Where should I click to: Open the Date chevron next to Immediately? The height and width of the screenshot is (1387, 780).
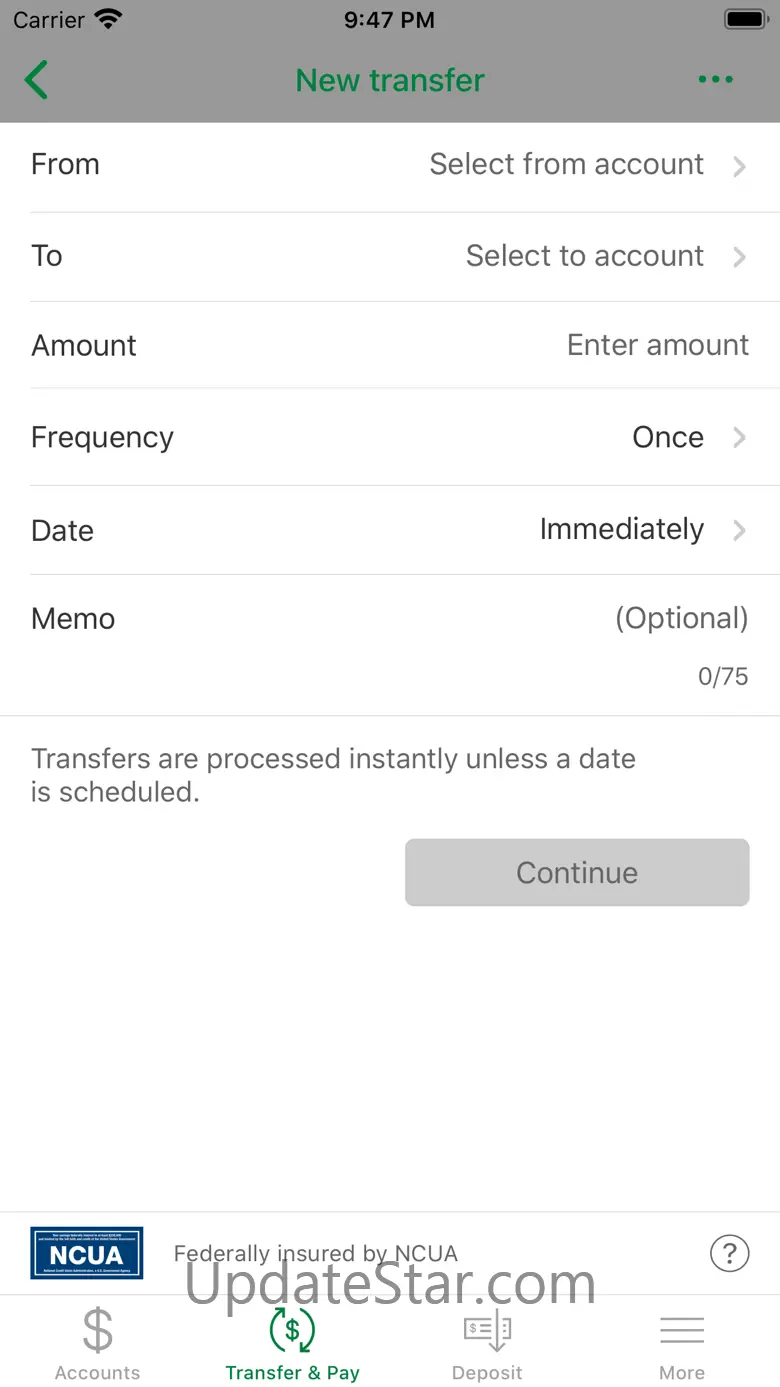tap(739, 530)
